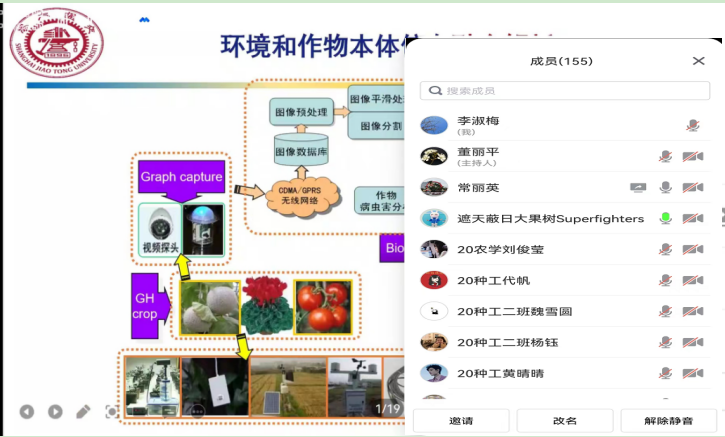Click camera icon for 20农学刘俊莹
This screenshot has width=725, height=437.
click(693, 250)
